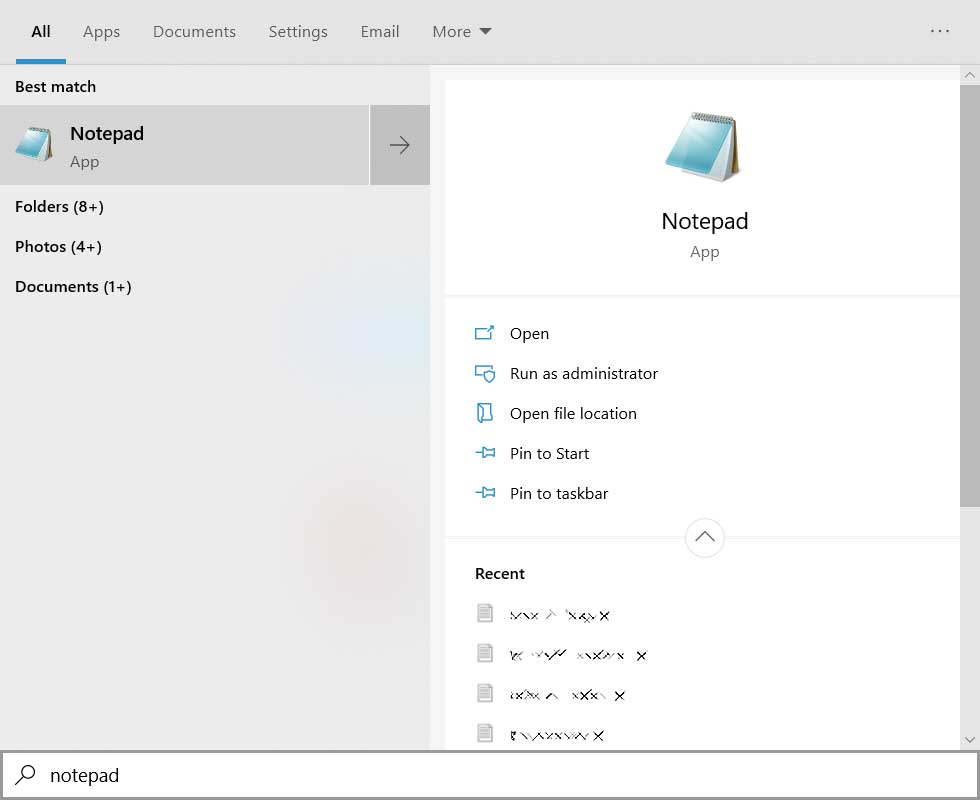980x800 pixels.
Task: Click the Notepad title in preview pane
Action: click(704, 221)
